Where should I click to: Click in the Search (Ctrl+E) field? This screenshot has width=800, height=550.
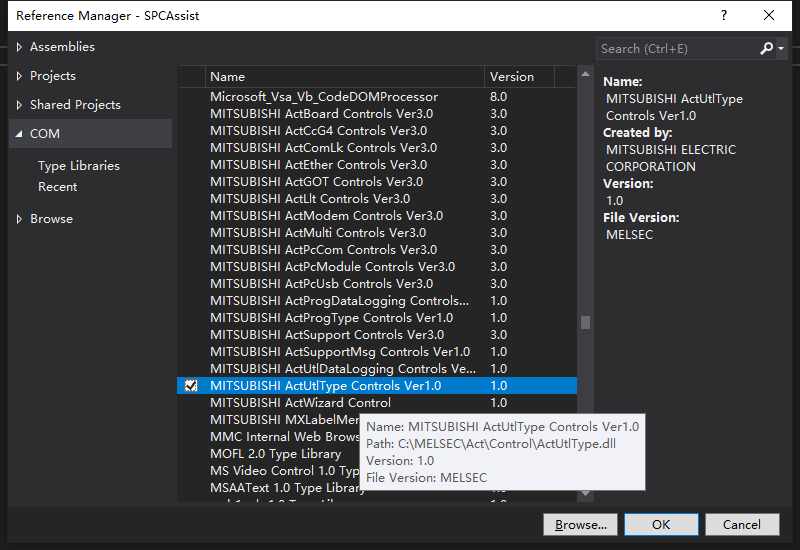click(675, 48)
